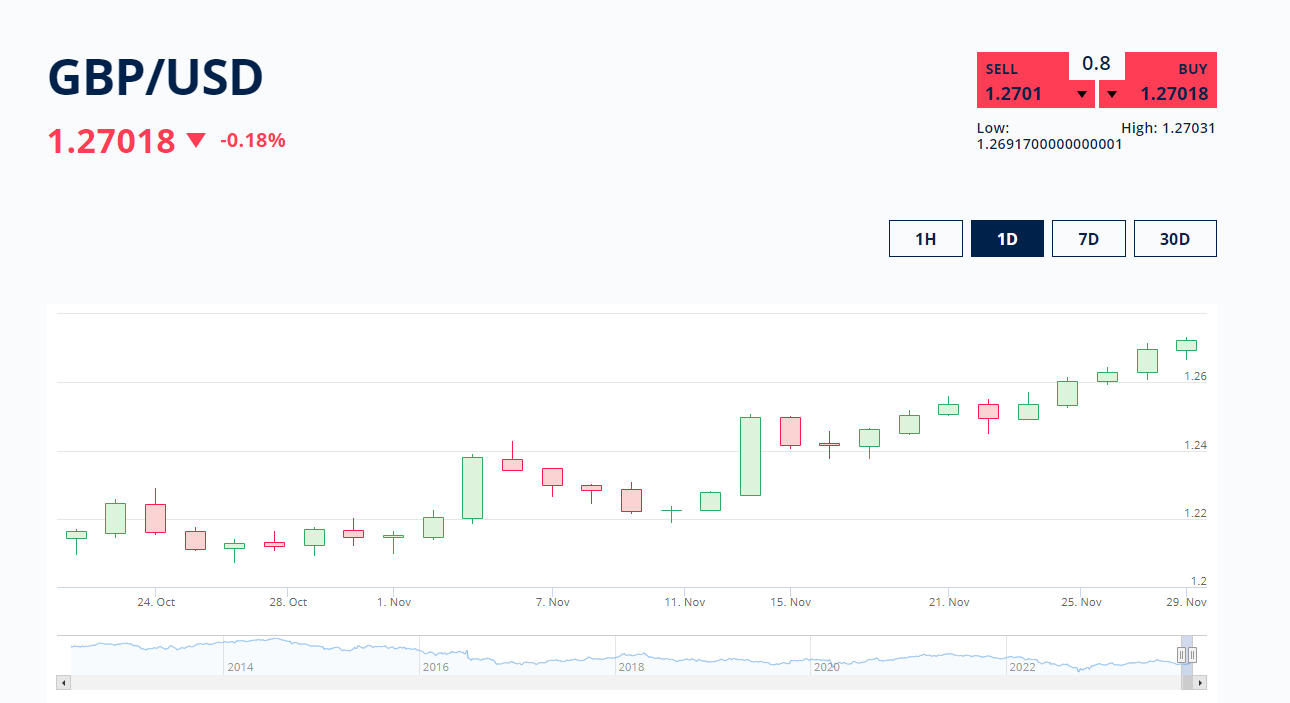Click the BUY price button

click(1172, 81)
